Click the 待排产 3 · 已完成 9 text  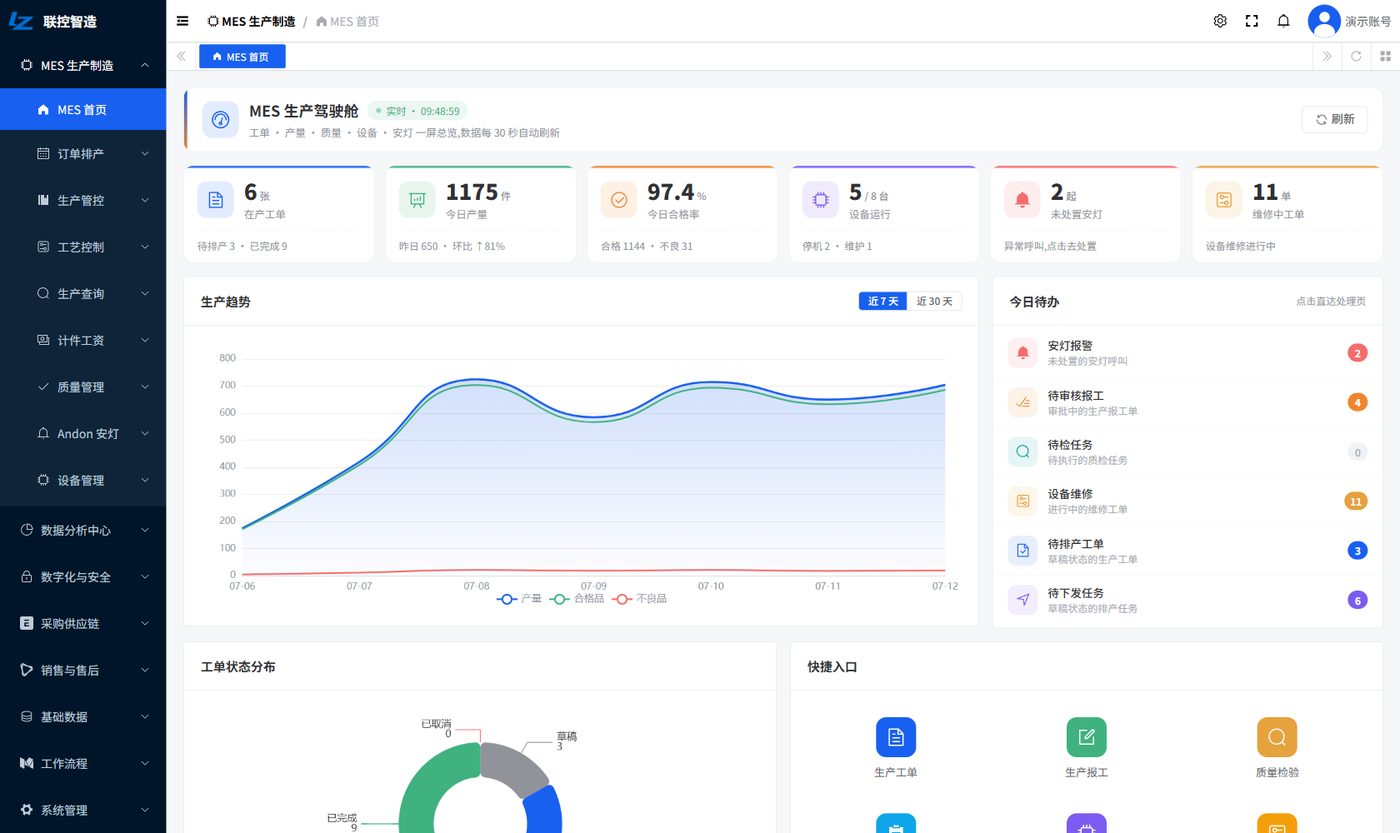[242, 246]
